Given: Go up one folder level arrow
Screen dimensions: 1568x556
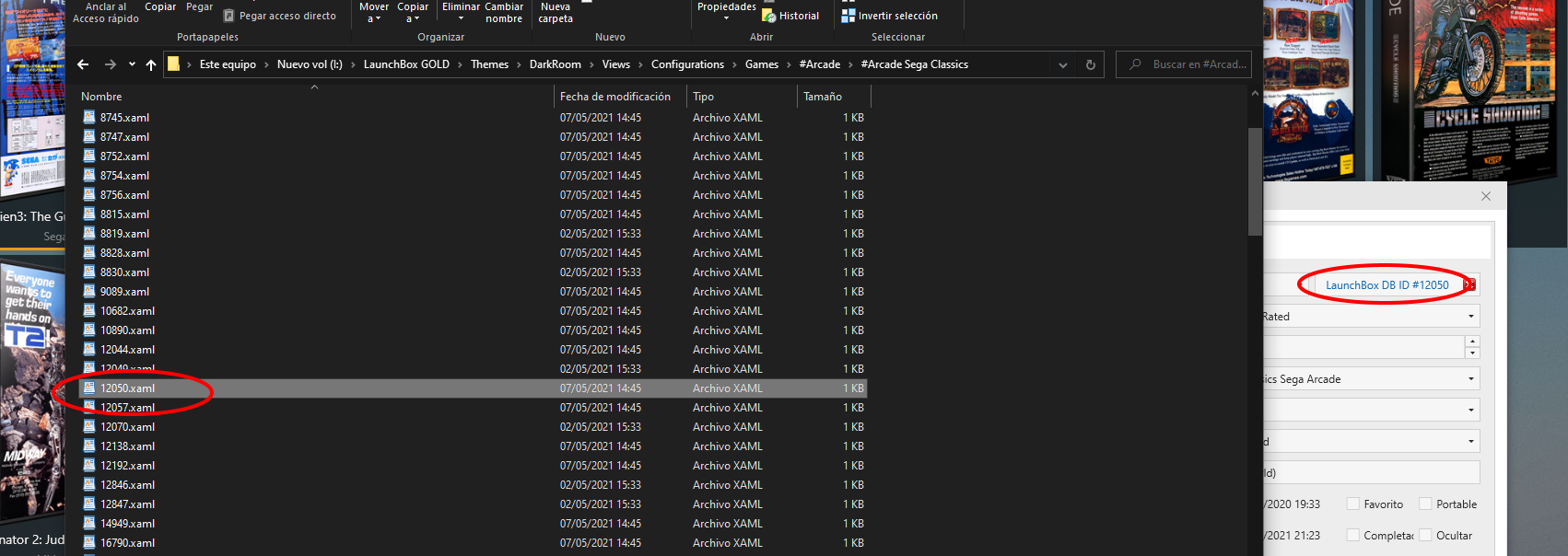Looking at the screenshot, I should pos(151,64).
